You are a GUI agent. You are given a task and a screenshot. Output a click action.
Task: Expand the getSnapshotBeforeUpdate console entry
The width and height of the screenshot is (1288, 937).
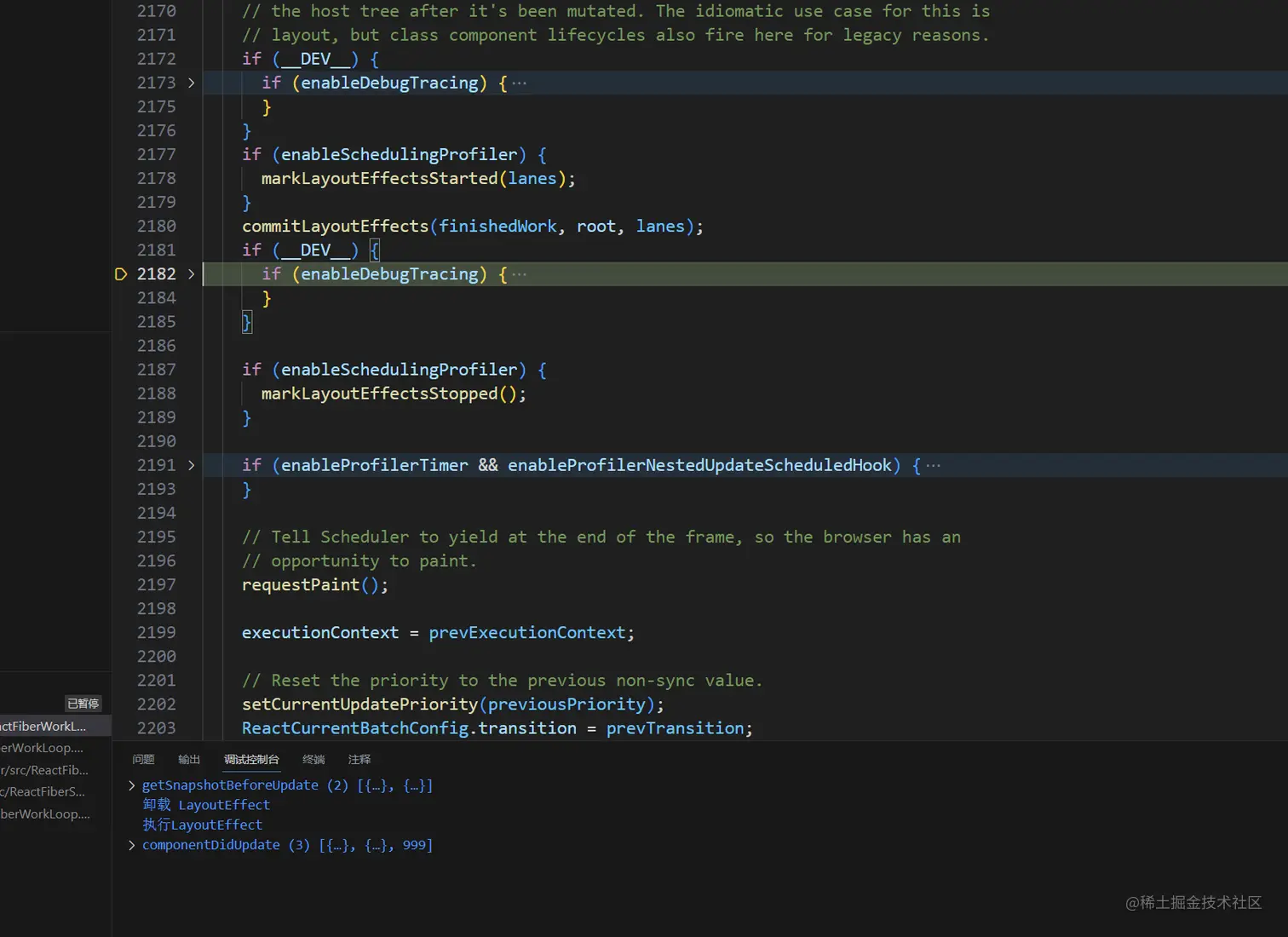(131, 785)
